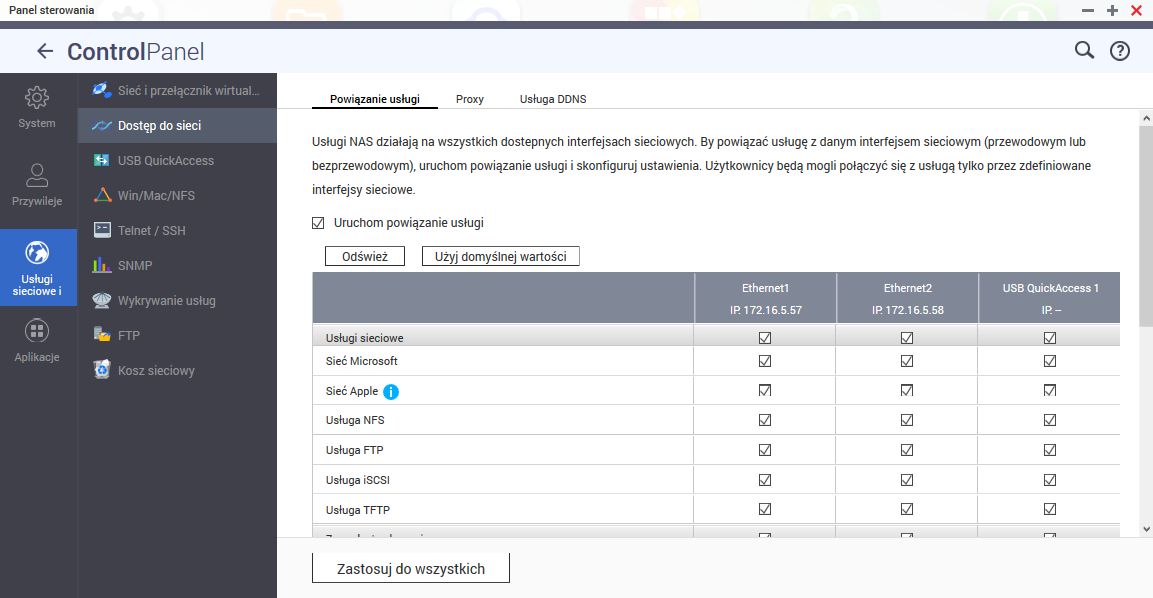Click the USB QuickAccess icon

click(101, 160)
